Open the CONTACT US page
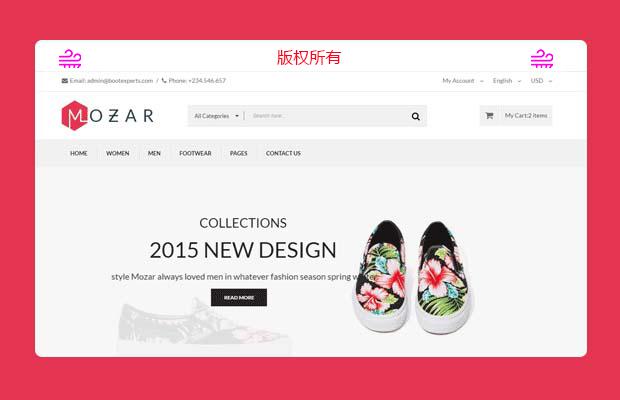The width and height of the screenshot is (620, 400). click(283, 153)
